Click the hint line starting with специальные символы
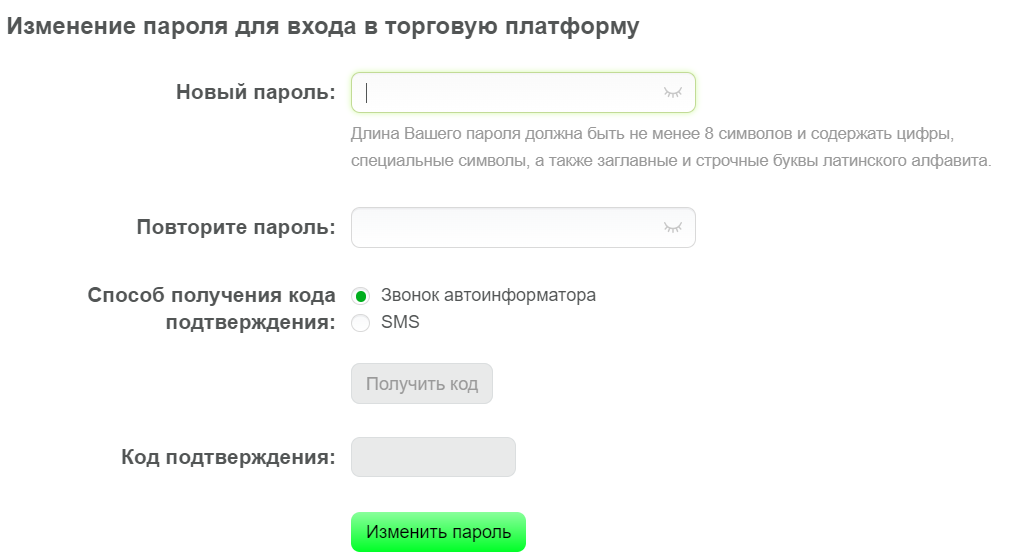Image resolution: width=1011 pixels, height=558 pixels. click(671, 160)
